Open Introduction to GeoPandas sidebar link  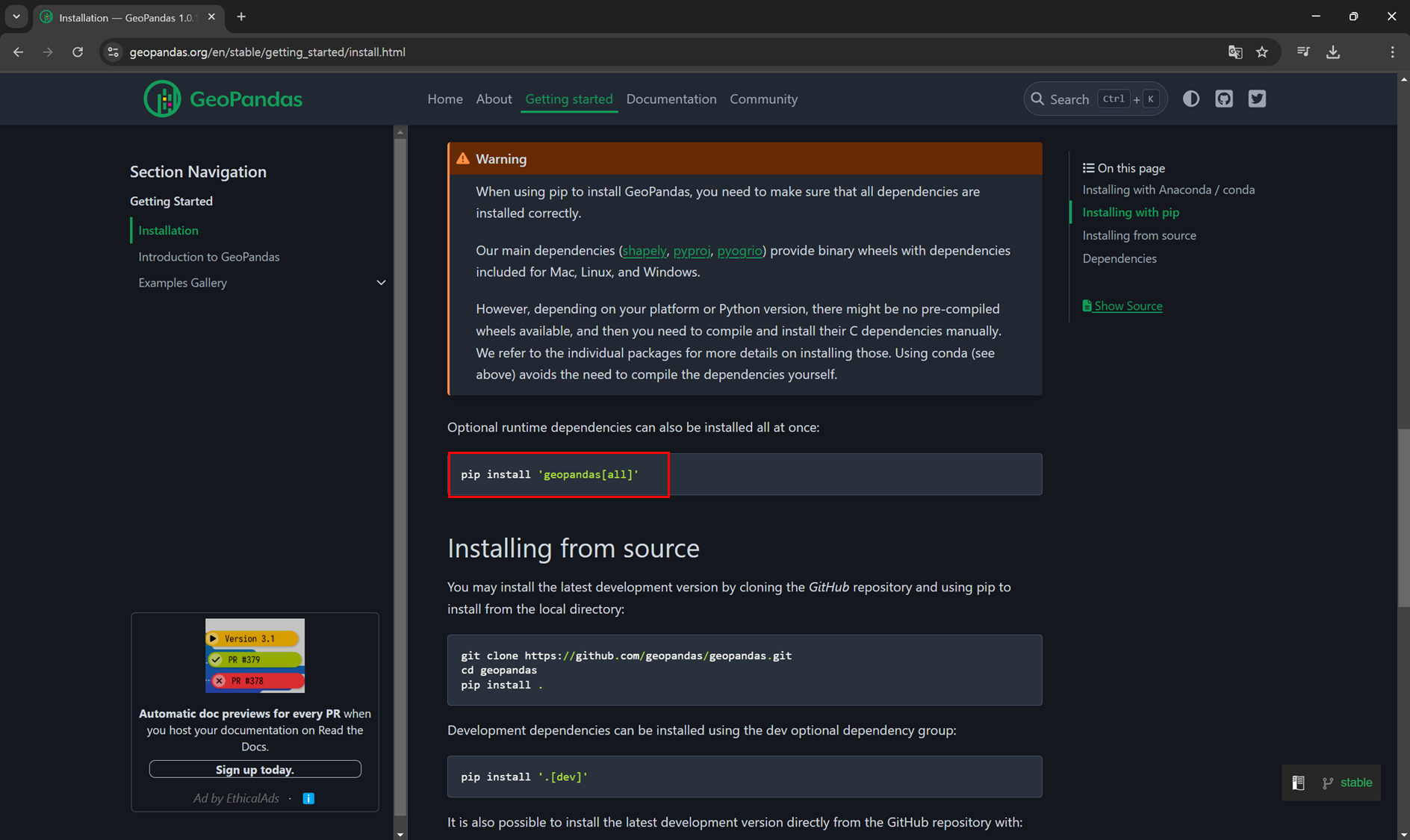tap(208, 256)
